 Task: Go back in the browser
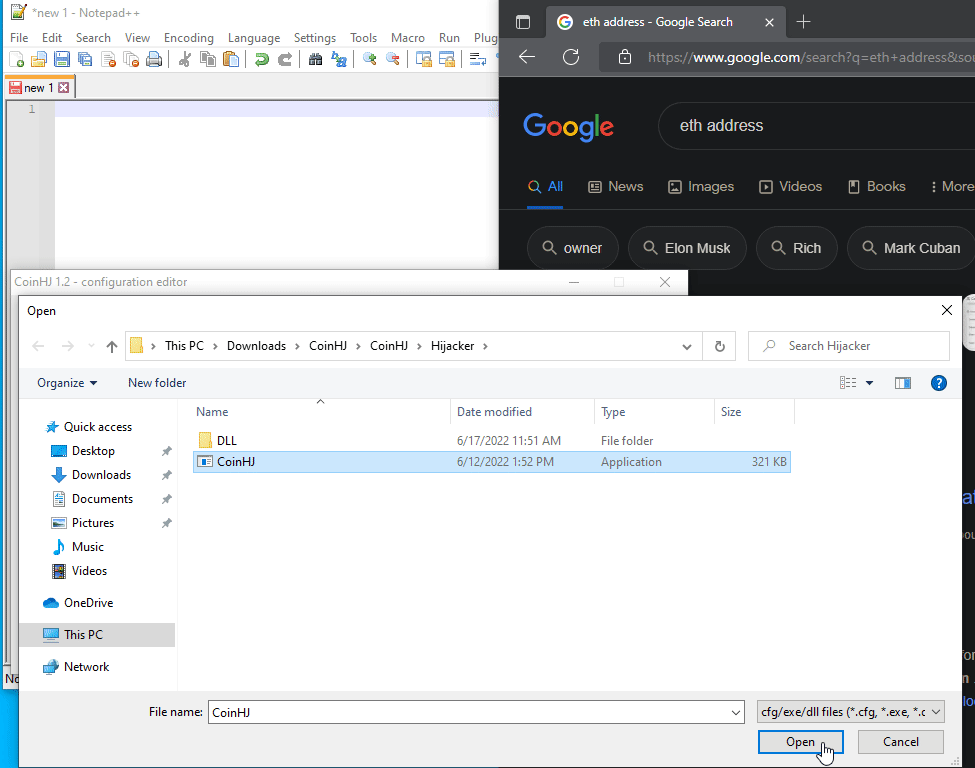[x=527, y=57]
